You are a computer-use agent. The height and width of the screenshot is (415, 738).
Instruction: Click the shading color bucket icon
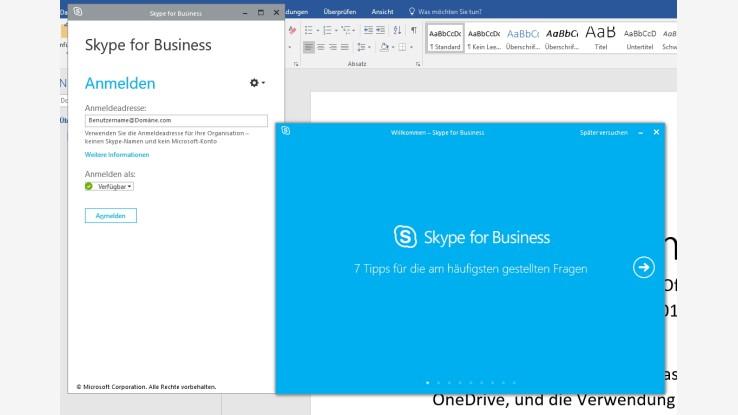point(385,47)
